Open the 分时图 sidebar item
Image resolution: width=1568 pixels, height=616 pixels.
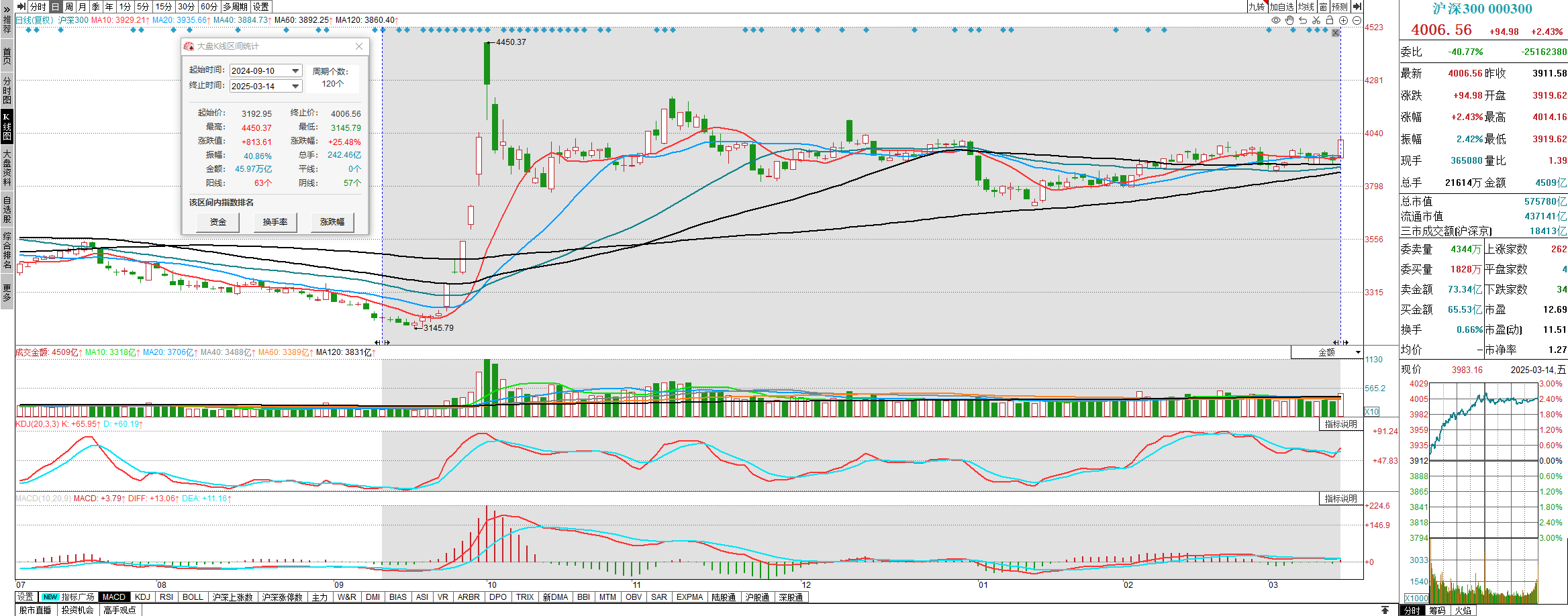[x=7, y=89]
